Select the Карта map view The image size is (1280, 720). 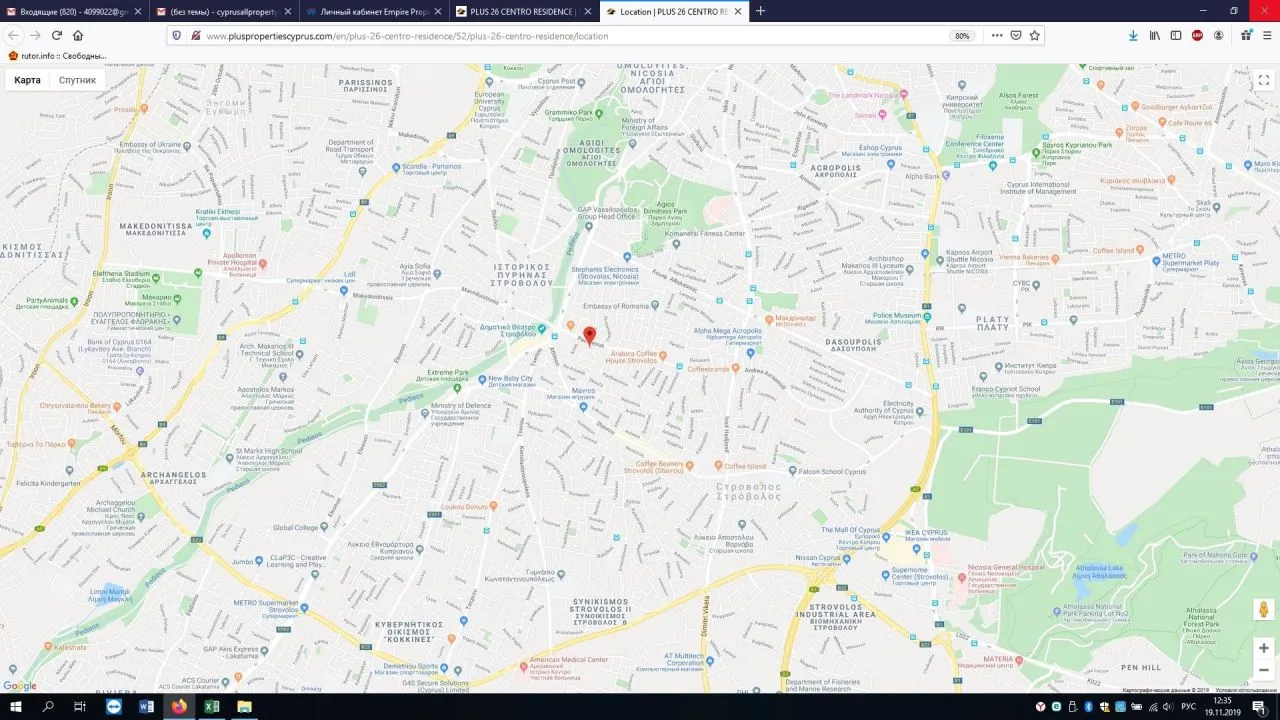coord(28,80)
